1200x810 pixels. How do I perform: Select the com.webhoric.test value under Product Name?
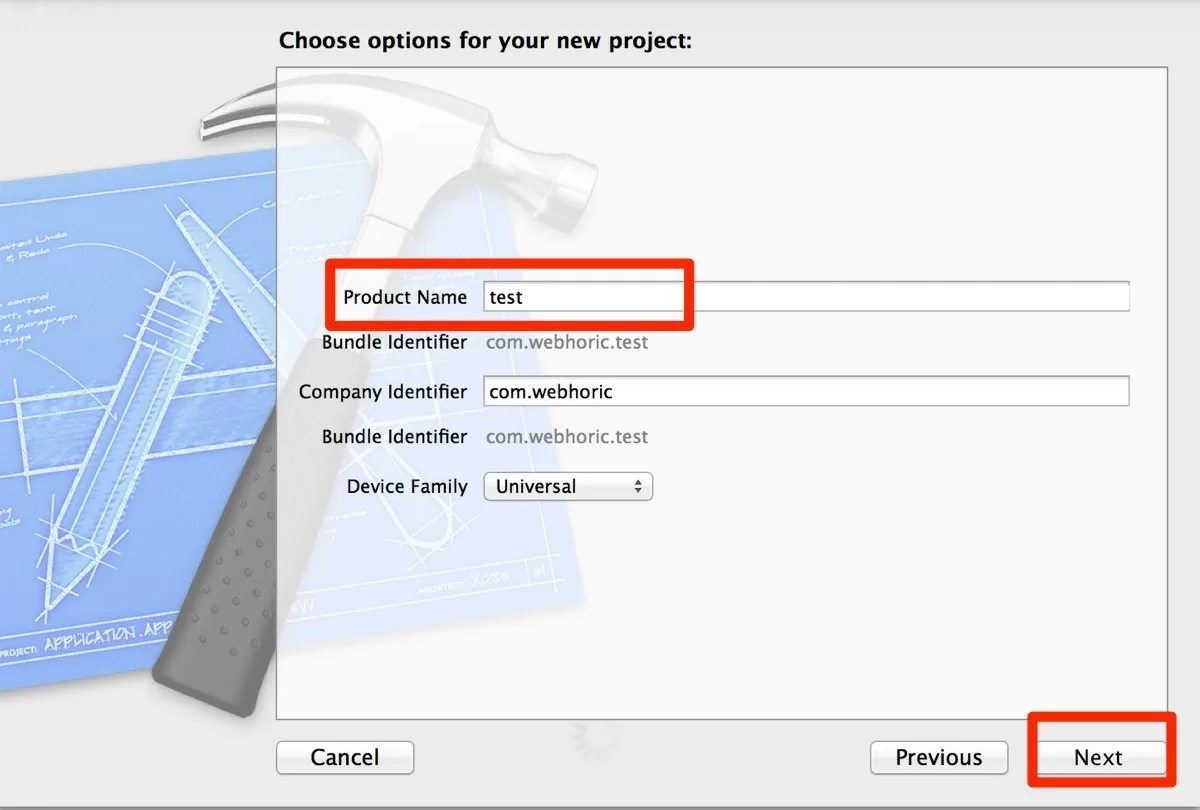[567, 342]
